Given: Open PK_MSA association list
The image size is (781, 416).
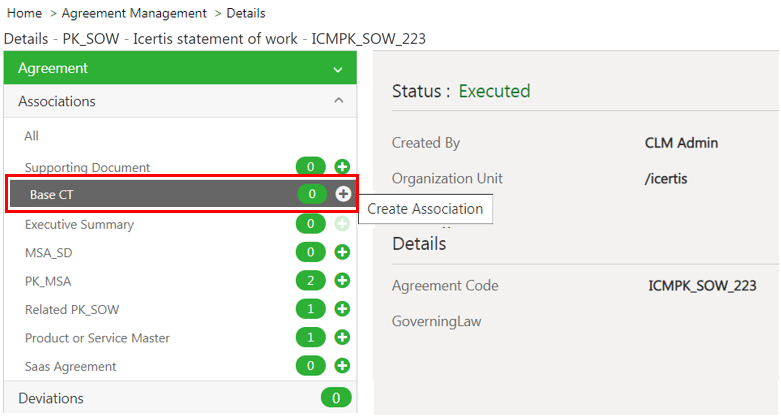Looking at the screenshot, I should point(48,281).
